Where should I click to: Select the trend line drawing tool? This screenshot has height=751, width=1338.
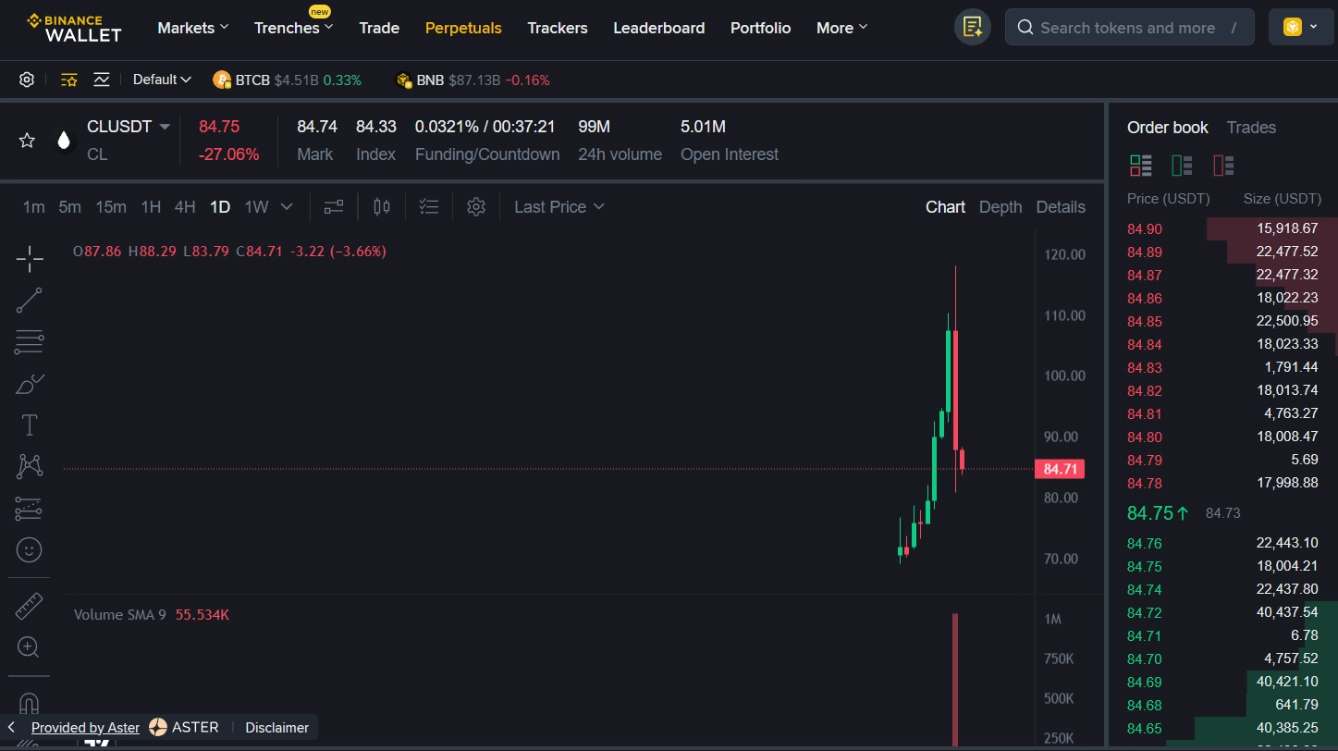point(29,300)
